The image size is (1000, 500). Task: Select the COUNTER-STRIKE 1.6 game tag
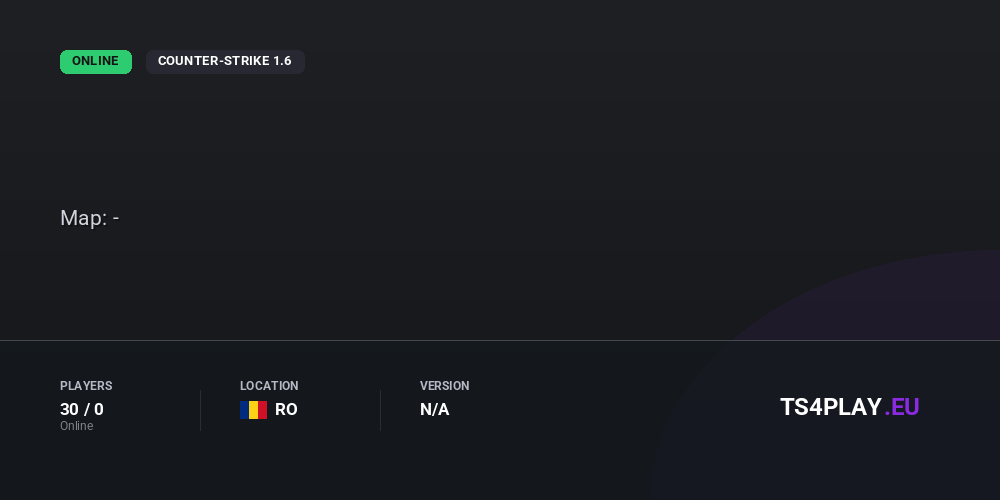[x=225, y=62]
